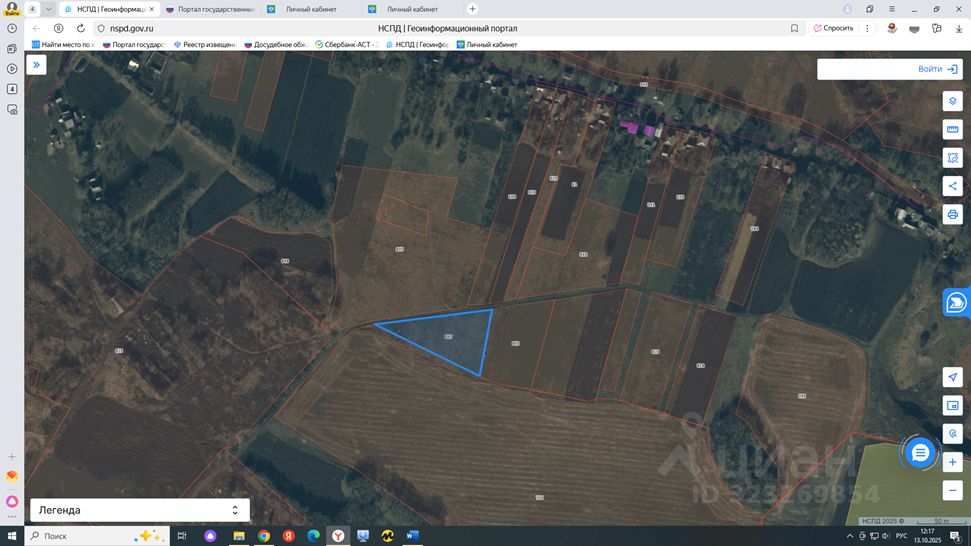Screen dimensions: 971x546
Task: Expand the Легенда panel
Action: (x=140, y=510)
